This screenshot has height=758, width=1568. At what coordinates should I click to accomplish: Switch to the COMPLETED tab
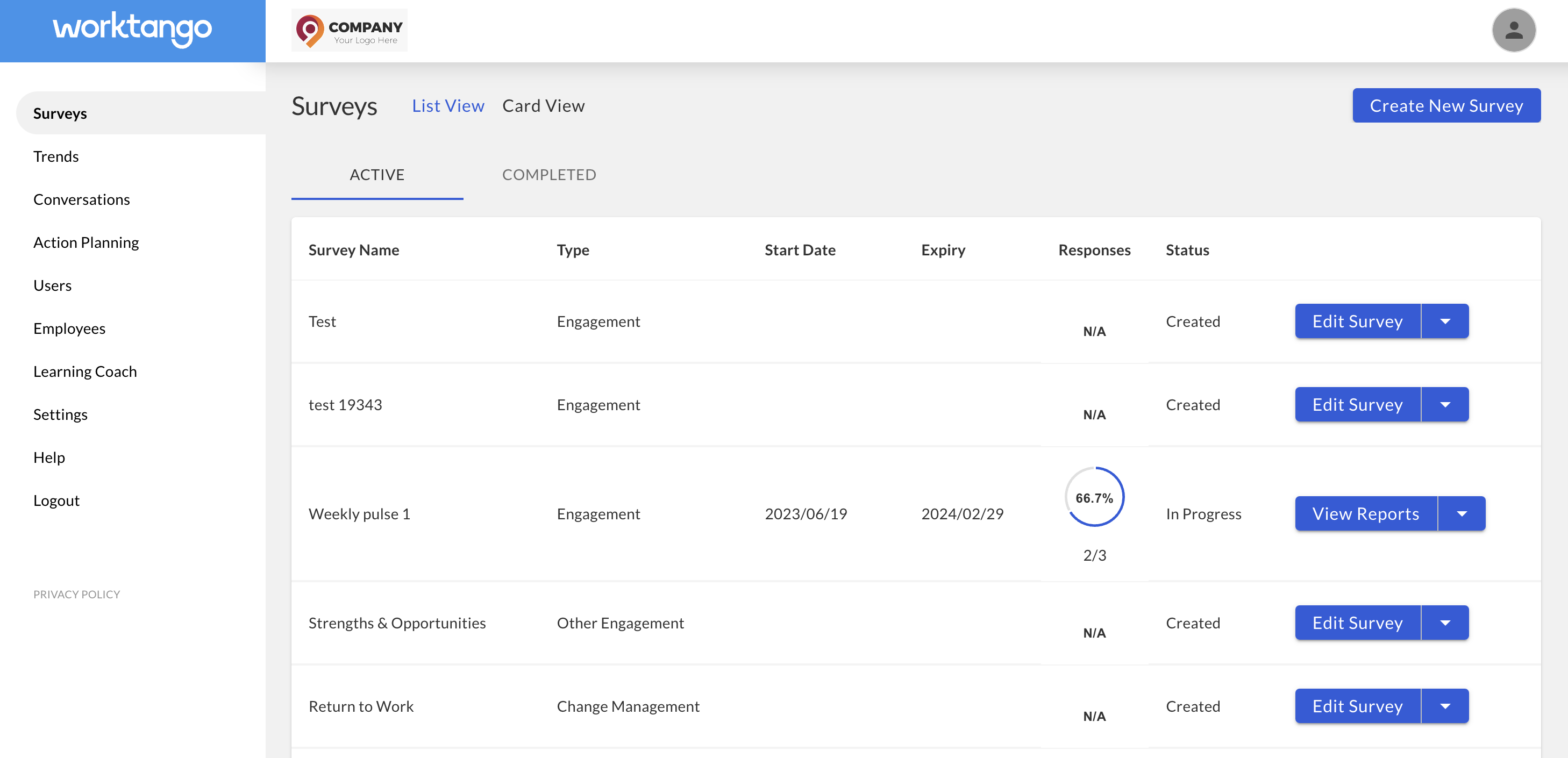point(548,175)
